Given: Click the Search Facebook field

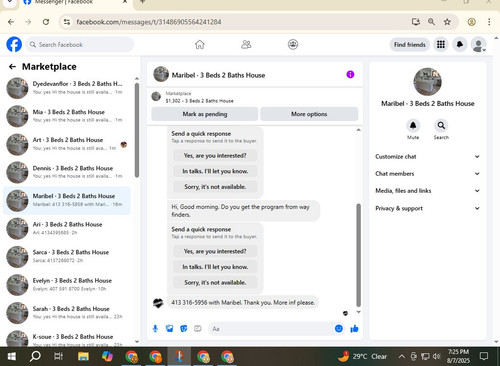Looking at the screenshot, I should pos(80,44).
